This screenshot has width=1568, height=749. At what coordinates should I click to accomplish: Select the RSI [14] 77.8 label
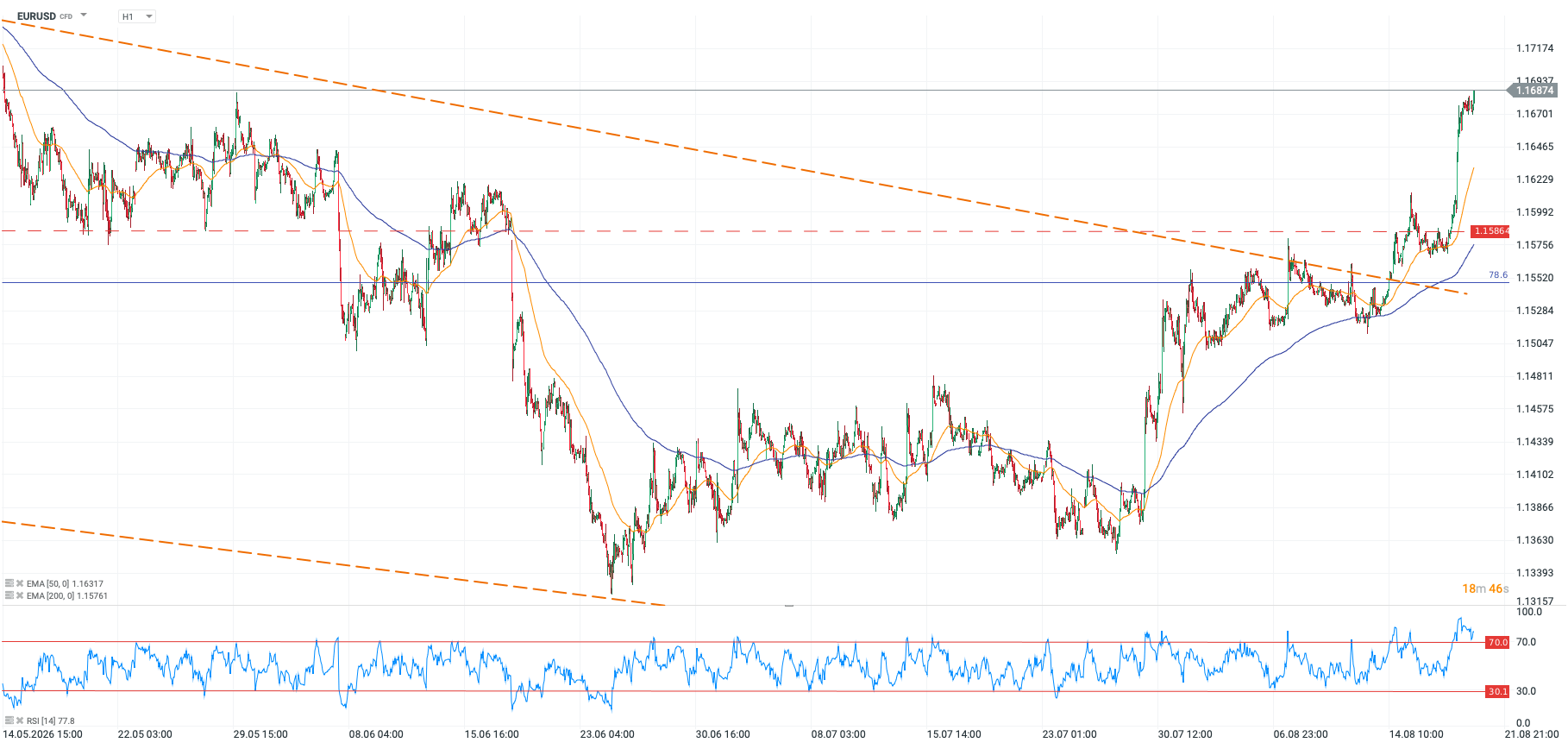(51, 721)
